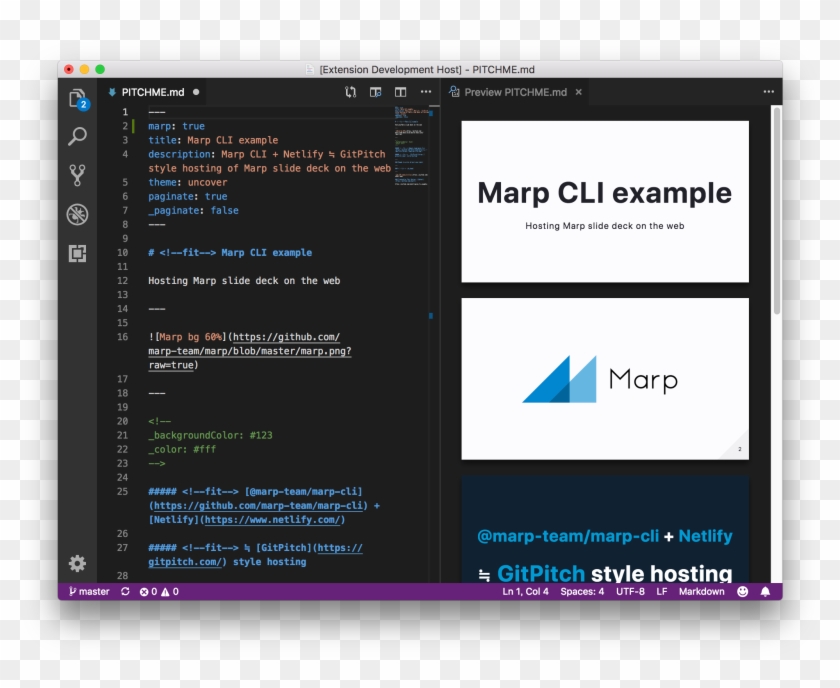Open More Actions in the preview pane
The image size is (840, 688).
tap(768, 91)
